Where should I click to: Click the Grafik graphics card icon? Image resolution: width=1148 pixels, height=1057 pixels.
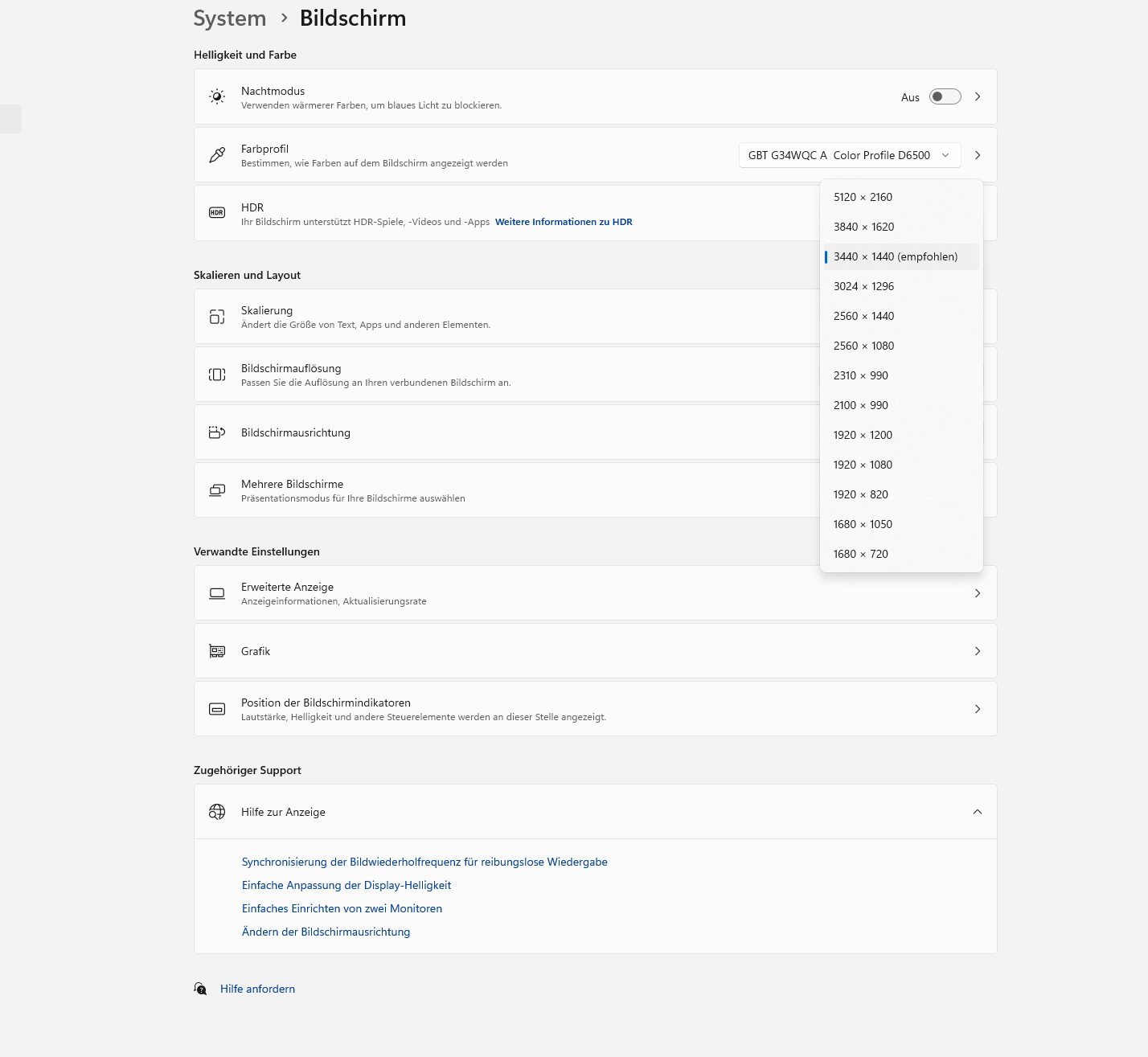coord(217,651)
